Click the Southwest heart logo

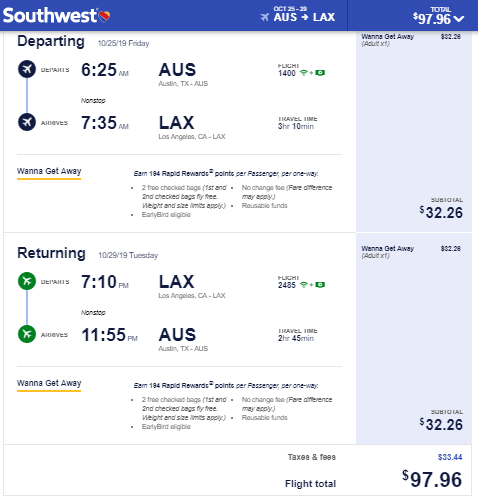tap(104, 16)
